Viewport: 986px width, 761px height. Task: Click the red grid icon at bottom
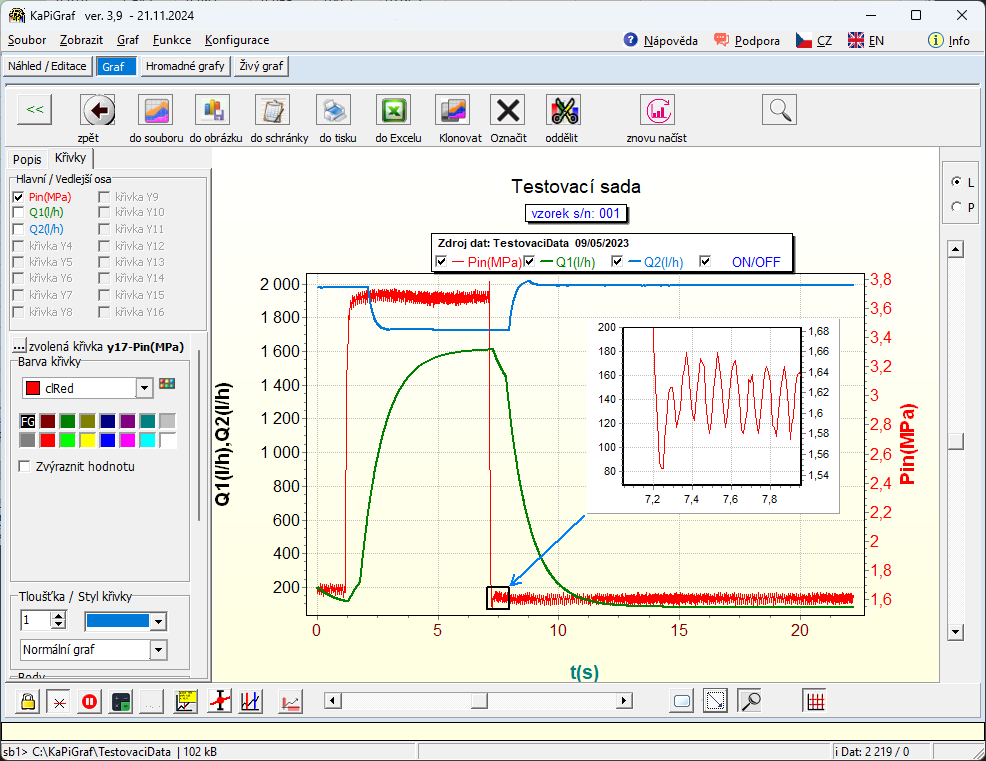pyautogui.click(x=815, y=701)
